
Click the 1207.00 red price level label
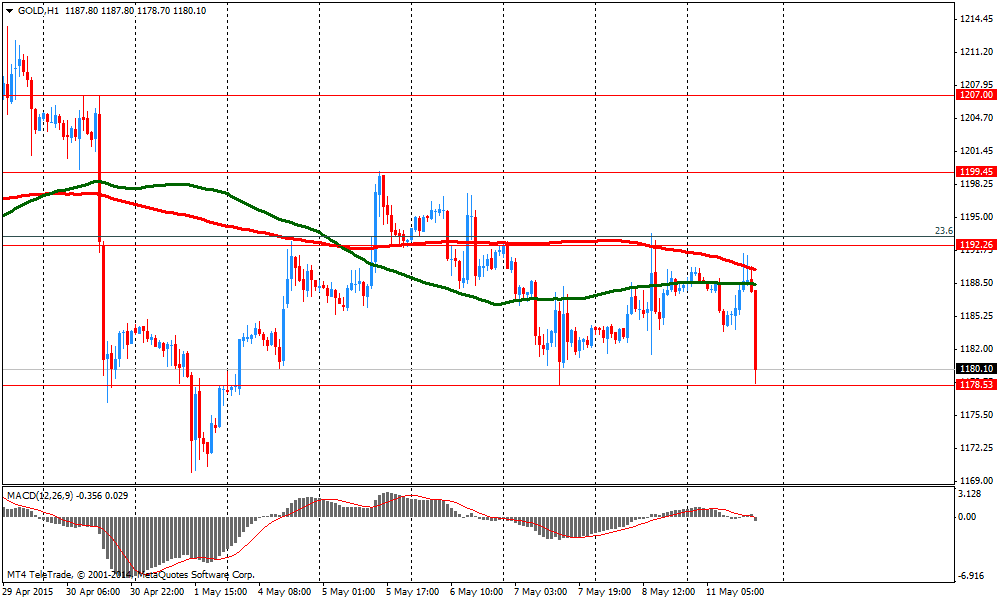click(976, 95)
